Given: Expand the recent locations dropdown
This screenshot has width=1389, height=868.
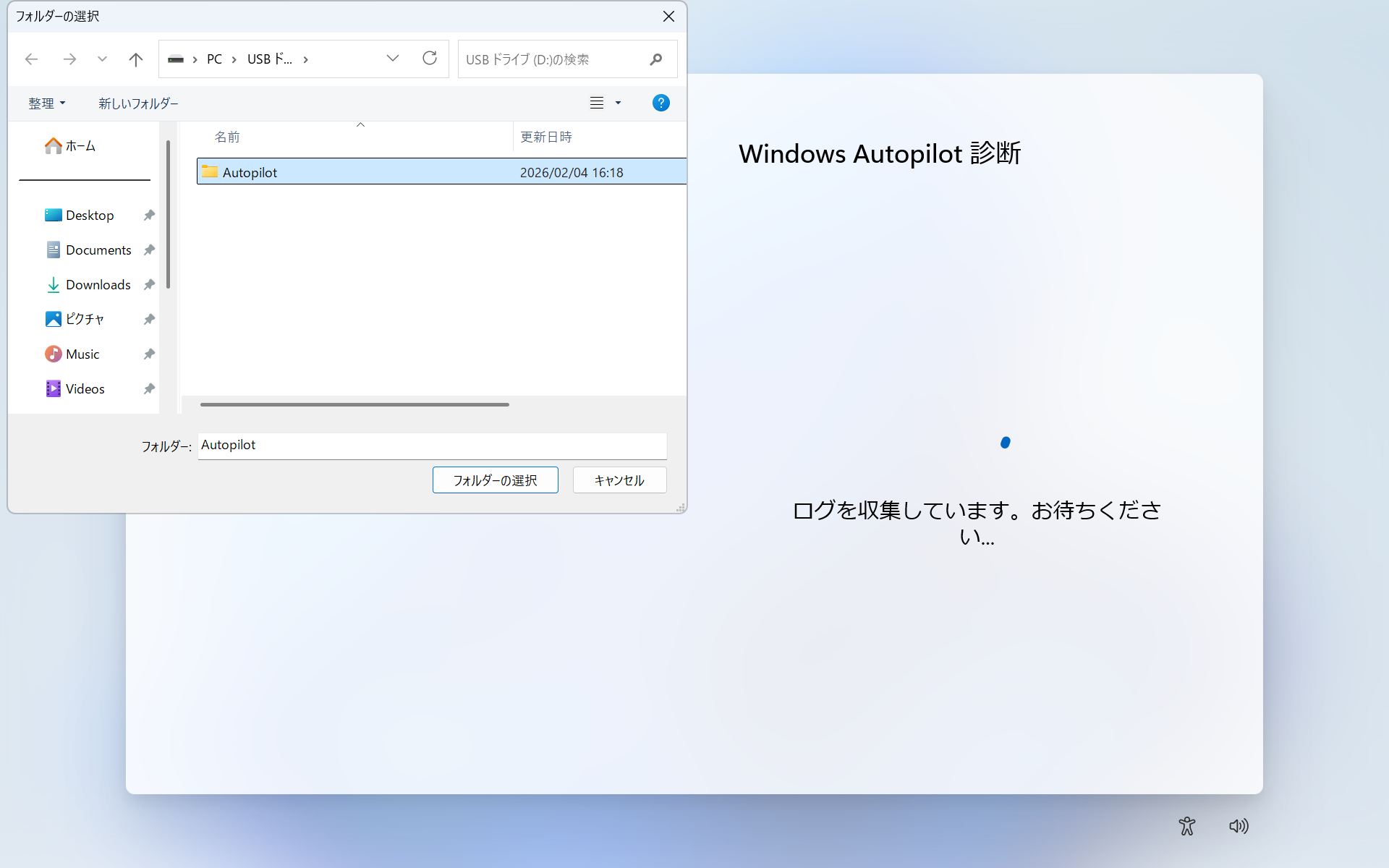Looking at the screenshot, I should 102,59.
